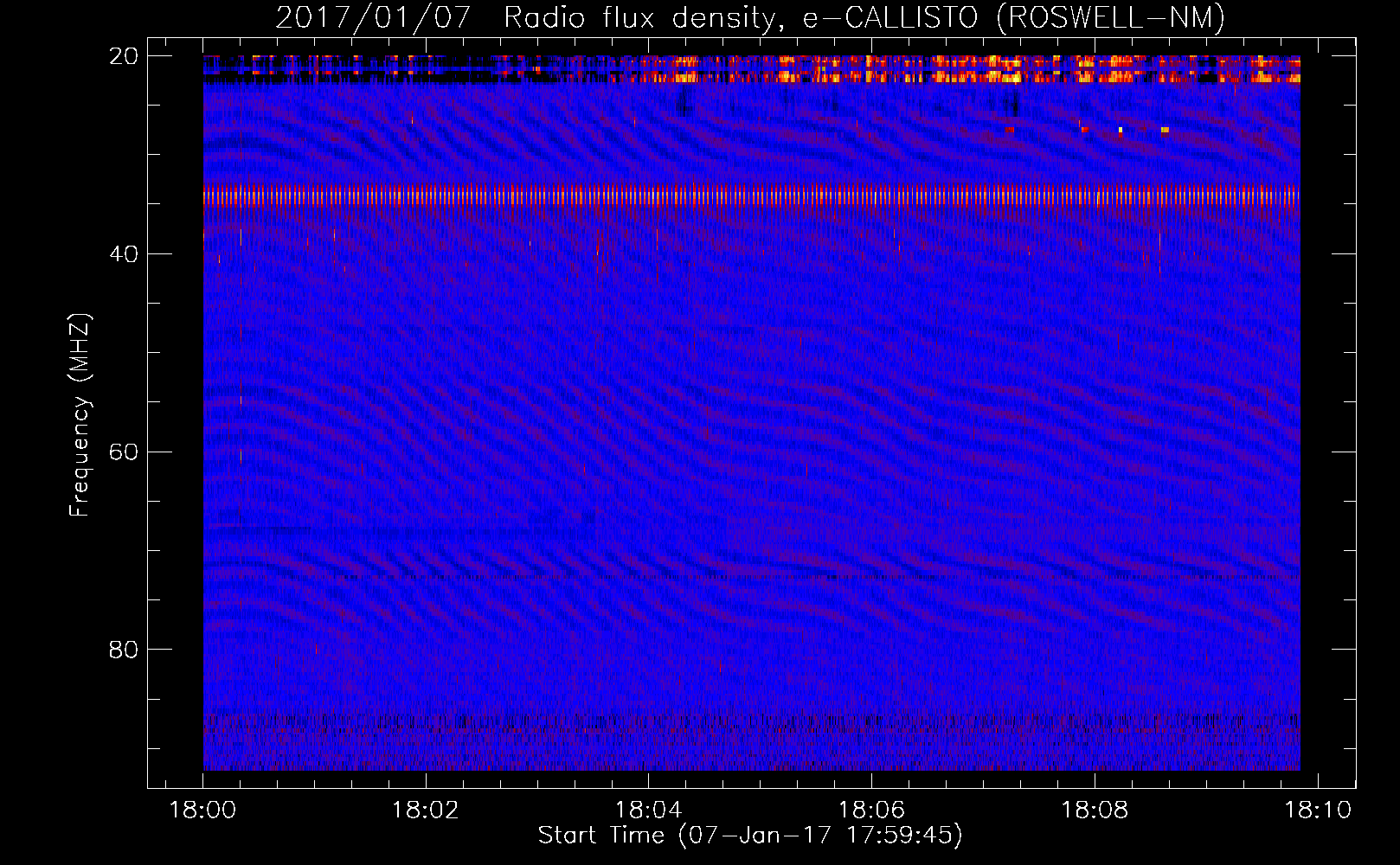Click the frequency tick label "20"
The image size is (1400, 865).
click(124, 56)
